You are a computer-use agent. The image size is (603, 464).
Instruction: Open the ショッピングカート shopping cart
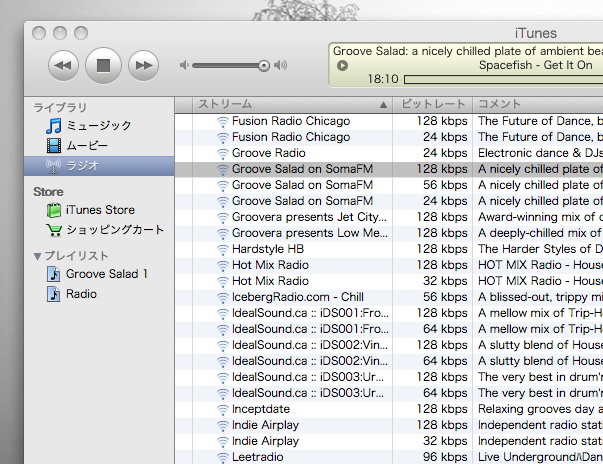pos(99,230)
